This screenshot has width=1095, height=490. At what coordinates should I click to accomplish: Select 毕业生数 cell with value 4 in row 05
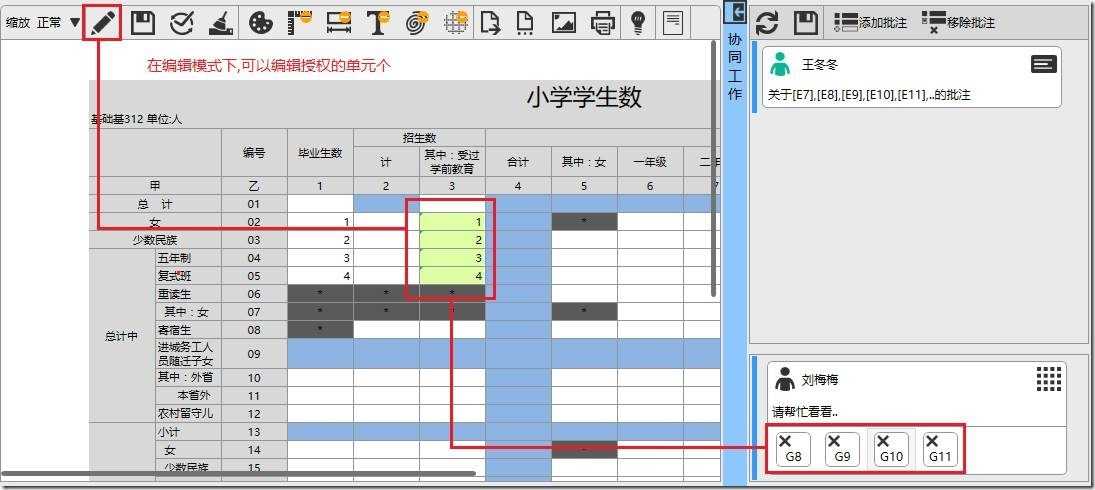(320, 276)
